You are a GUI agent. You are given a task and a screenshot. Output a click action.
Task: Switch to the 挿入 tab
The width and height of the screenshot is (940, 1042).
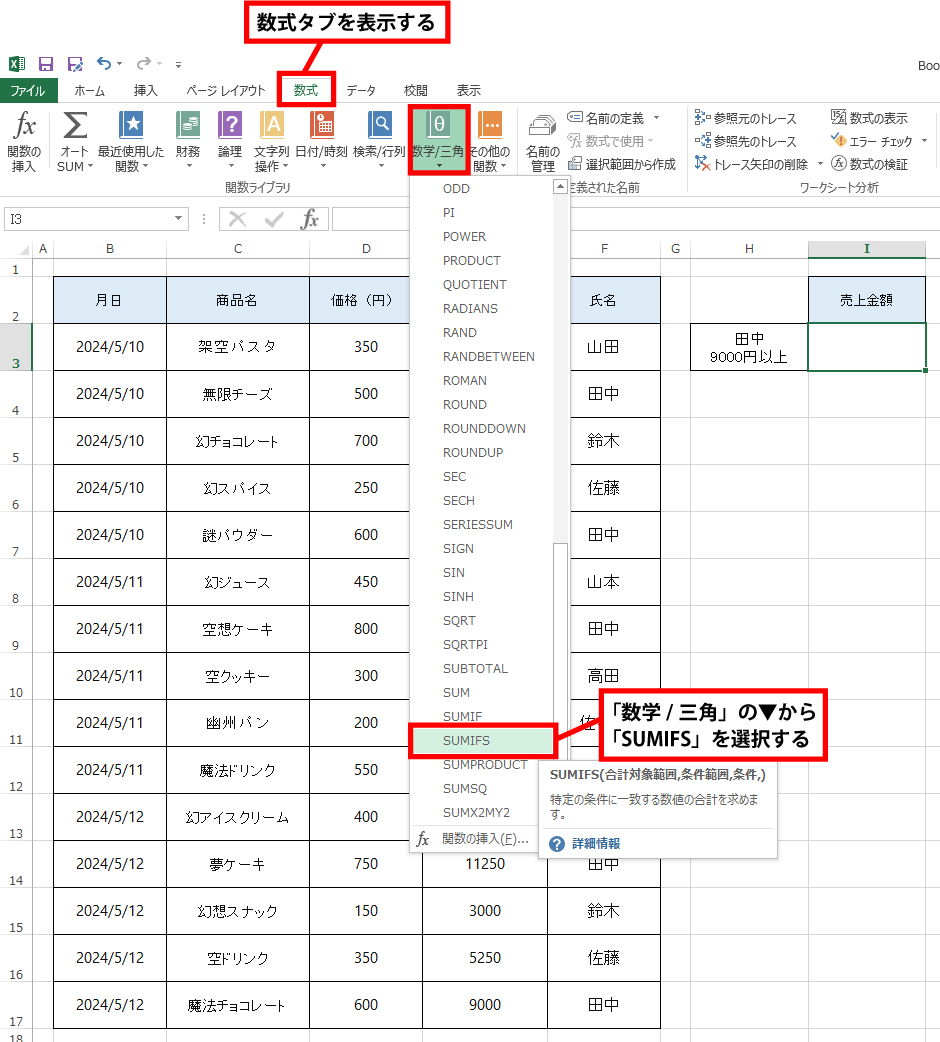(x=145, y=90)
